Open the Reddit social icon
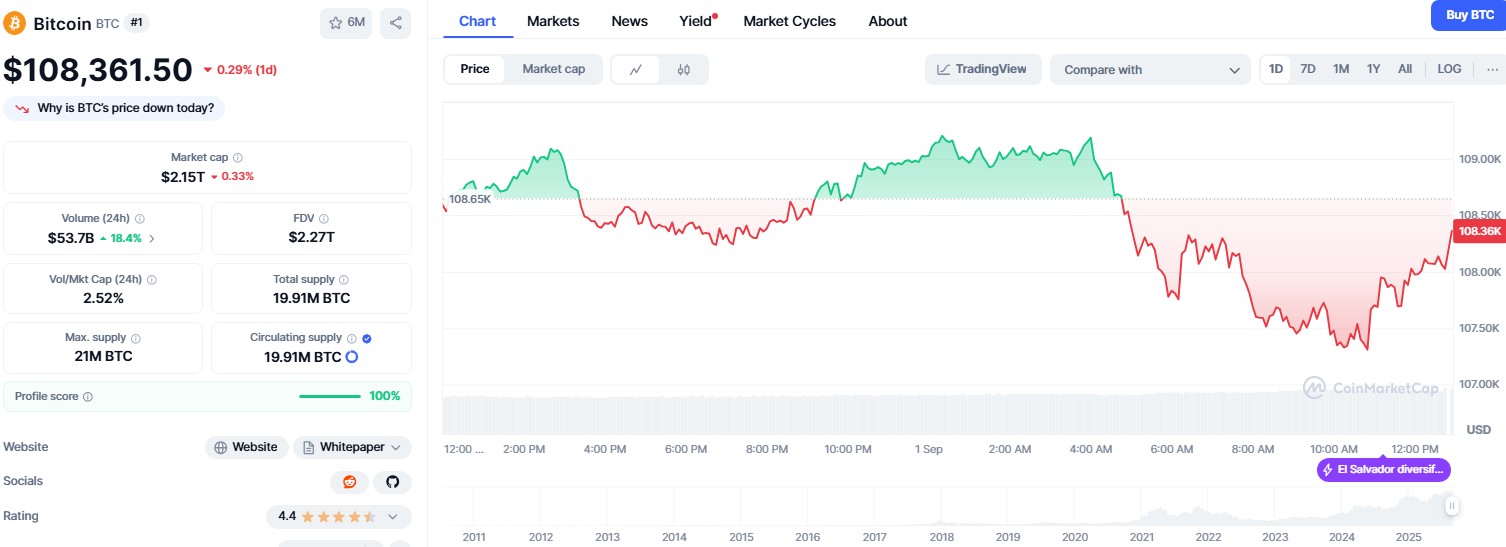This screenshot has height=547, width=1506. [349, 482]
